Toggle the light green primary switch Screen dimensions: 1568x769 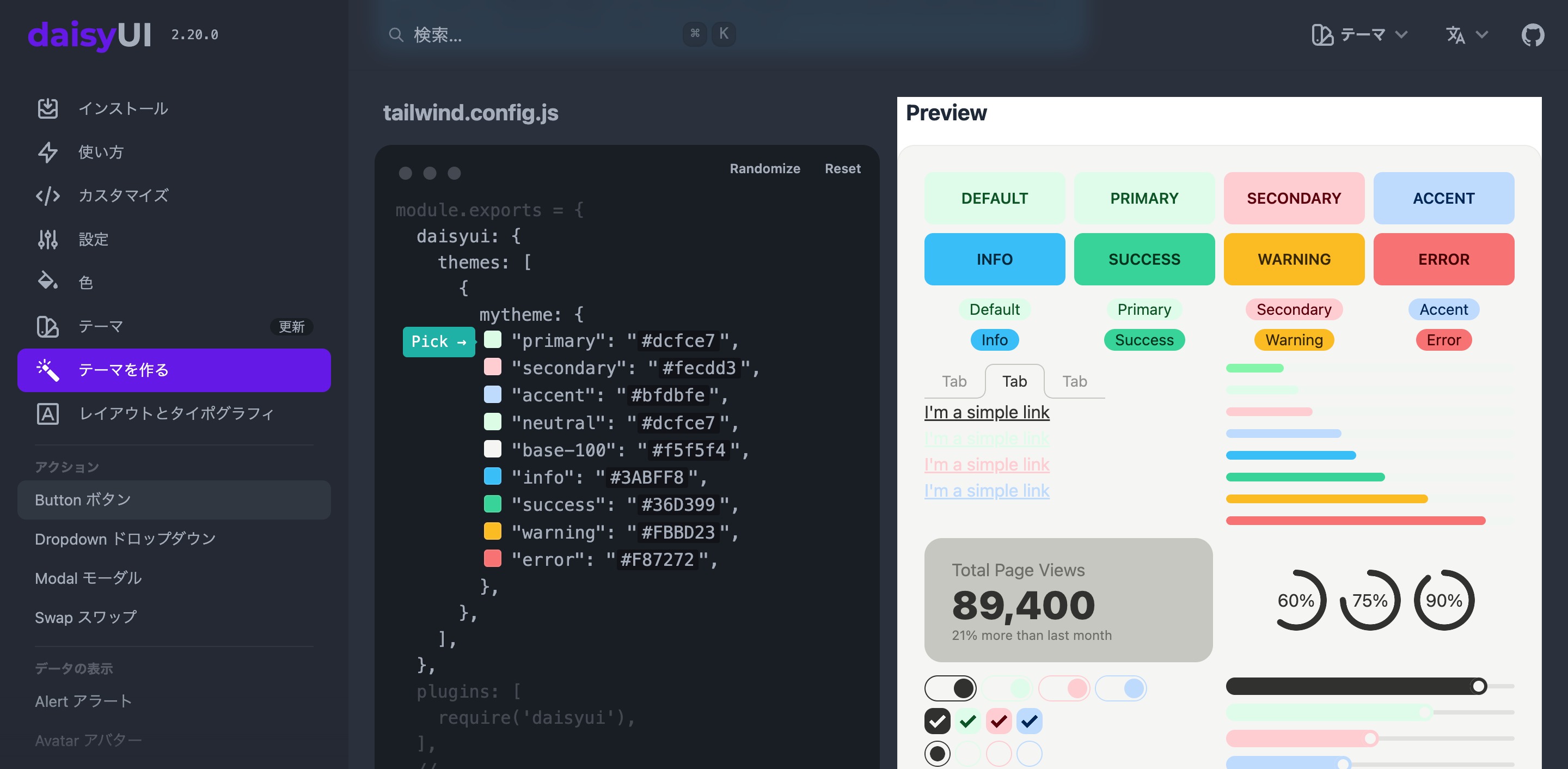pos(1007,688)
